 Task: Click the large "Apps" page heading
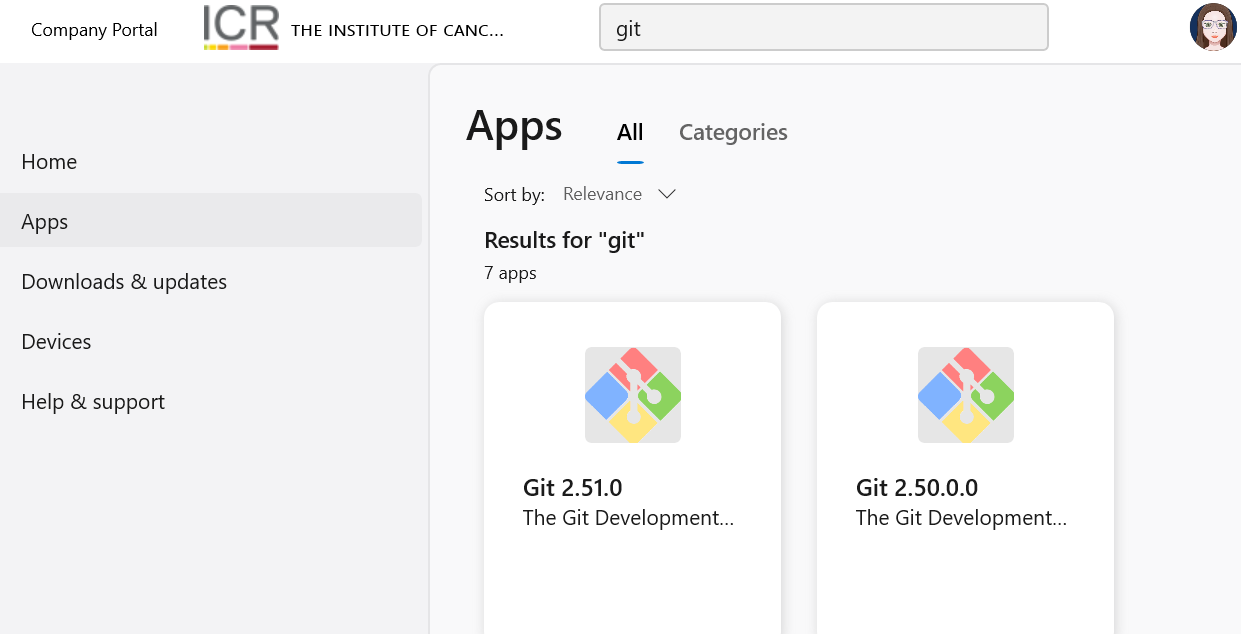pos(514,126)
